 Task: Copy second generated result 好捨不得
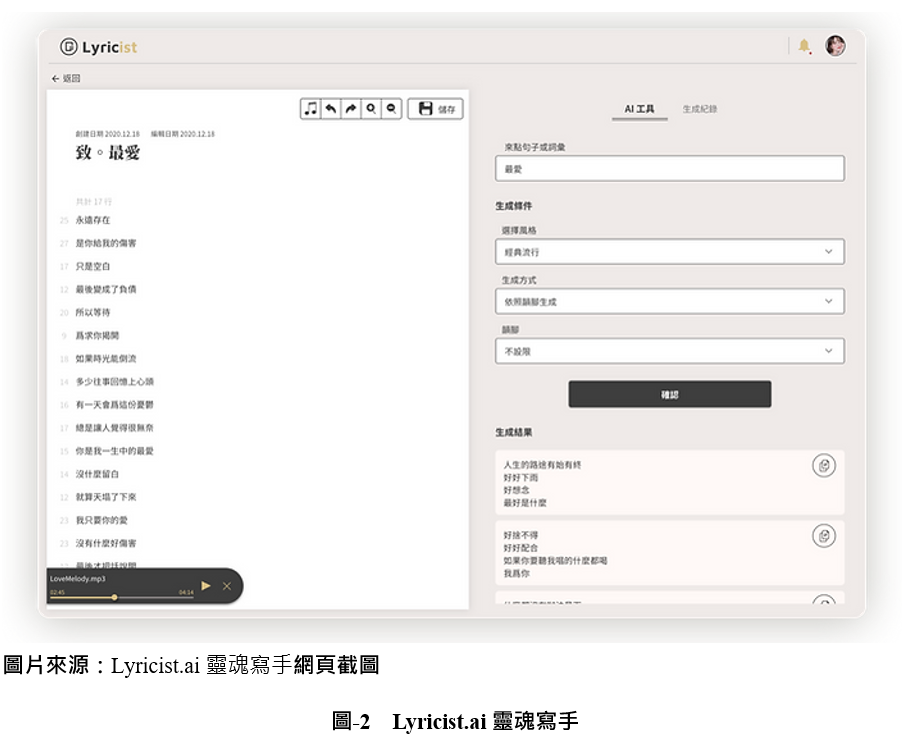point(824,536)
